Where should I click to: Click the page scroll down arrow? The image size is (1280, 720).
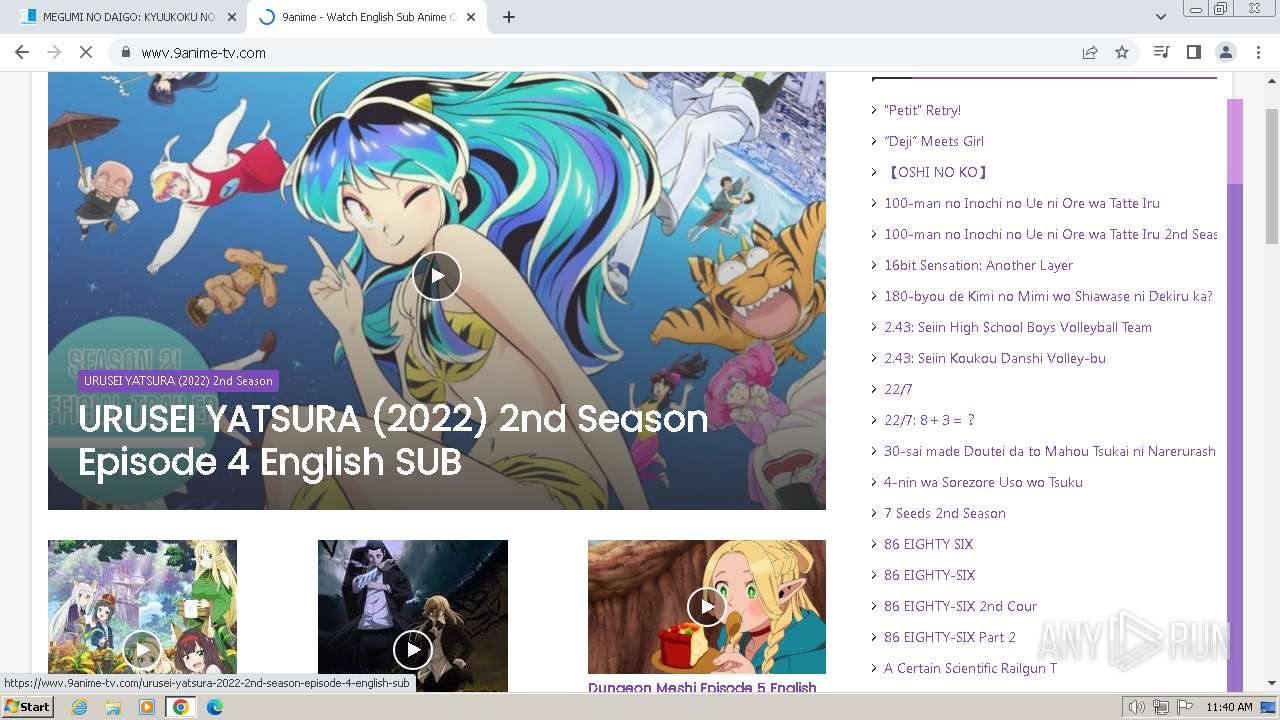pyautogui.click(x=1272, y=684)
